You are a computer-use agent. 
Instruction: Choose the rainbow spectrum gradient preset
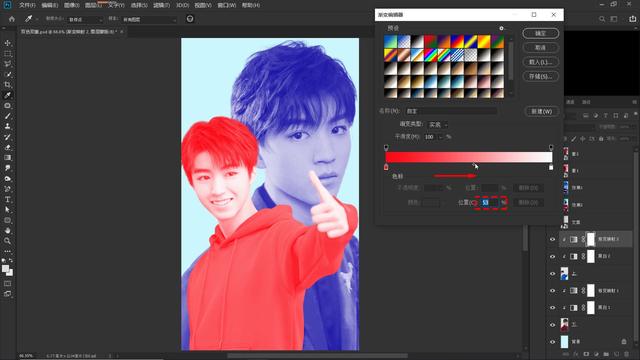[x=430, y=55]
